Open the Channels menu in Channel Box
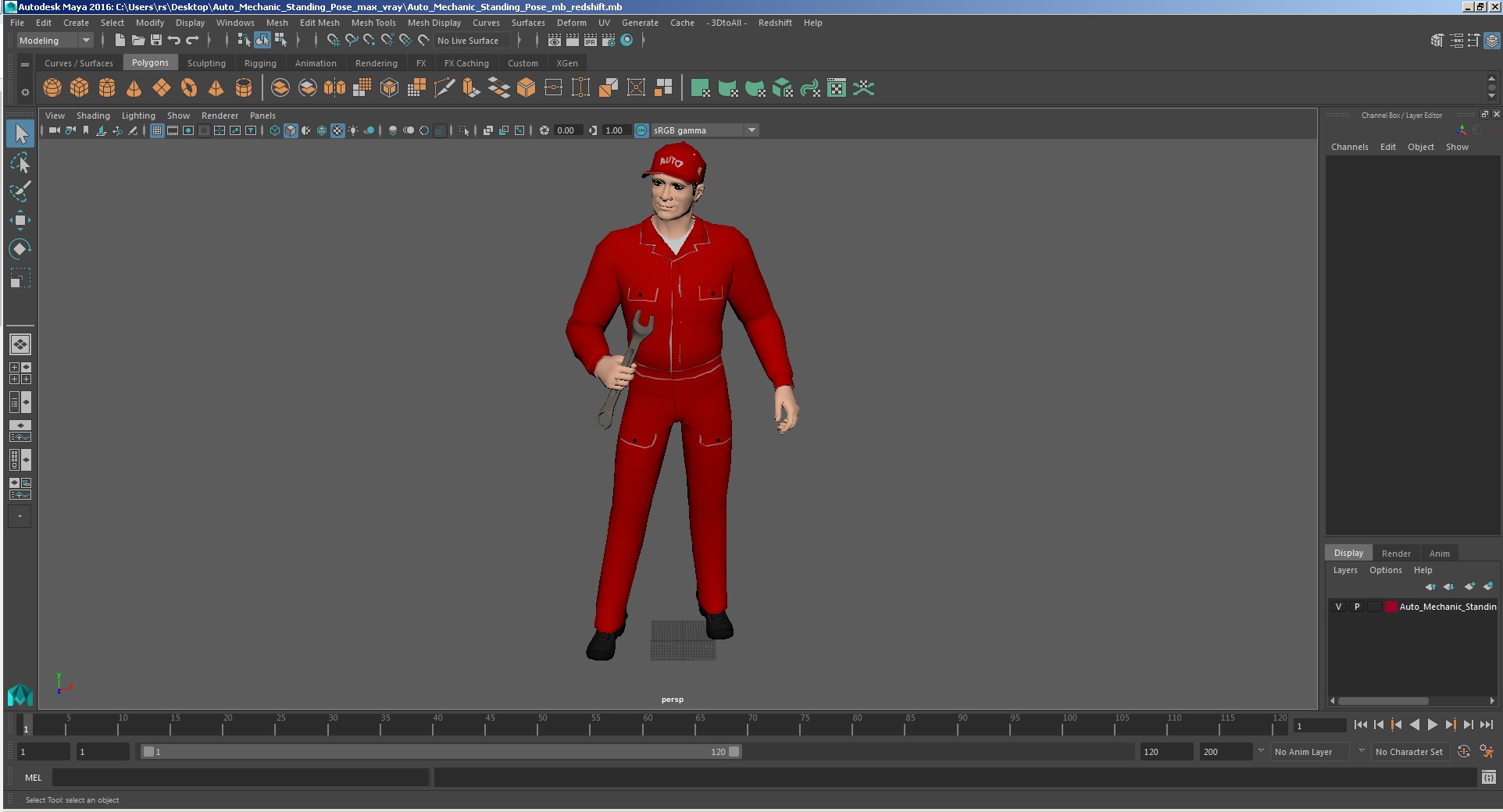The image size is (1503, 812). (1349, 147)
